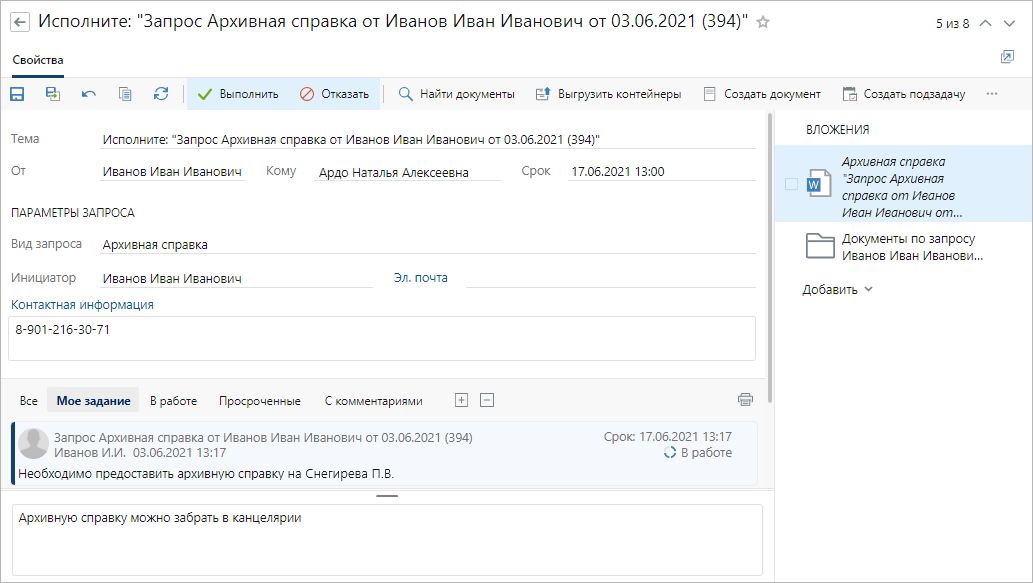
Task: Click Создать документ in toolbar
Action: pyautogui.click(x=762, y=94)
